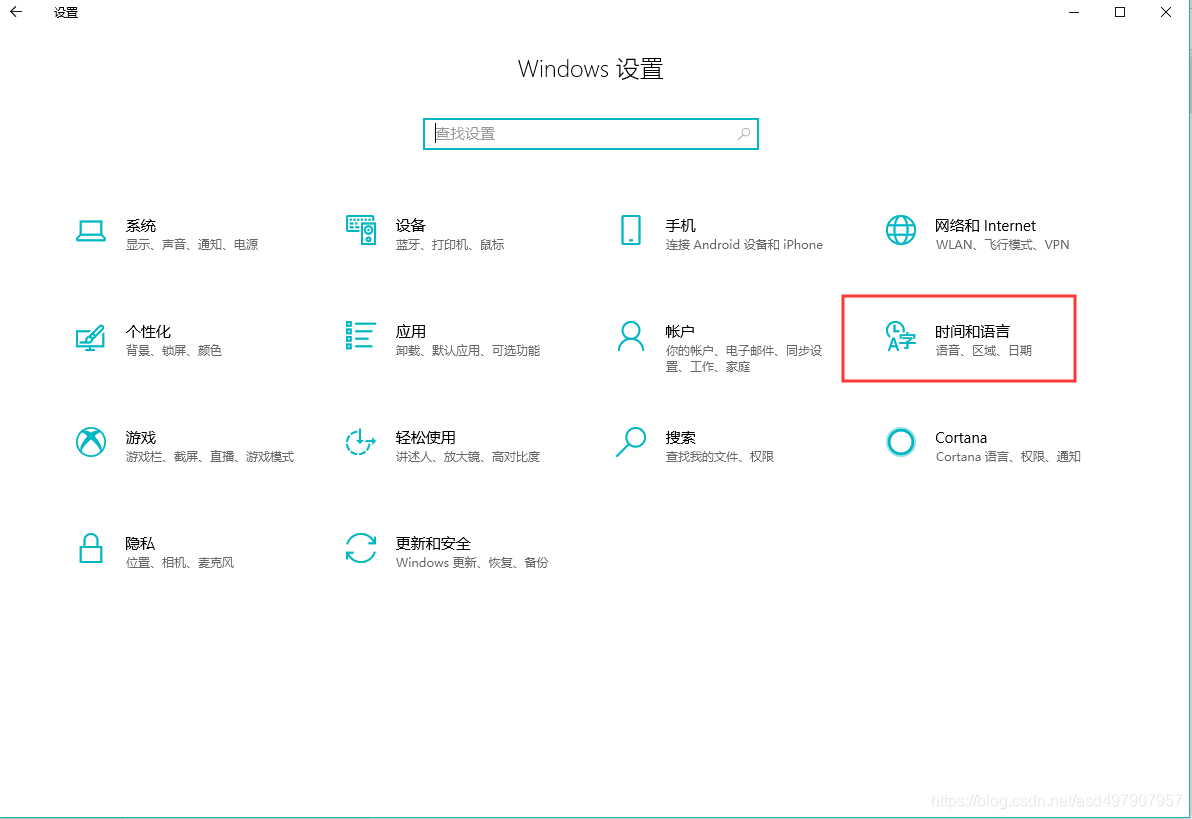
Task: Maximize the Settings window
Action: [x=1120, y=12]
